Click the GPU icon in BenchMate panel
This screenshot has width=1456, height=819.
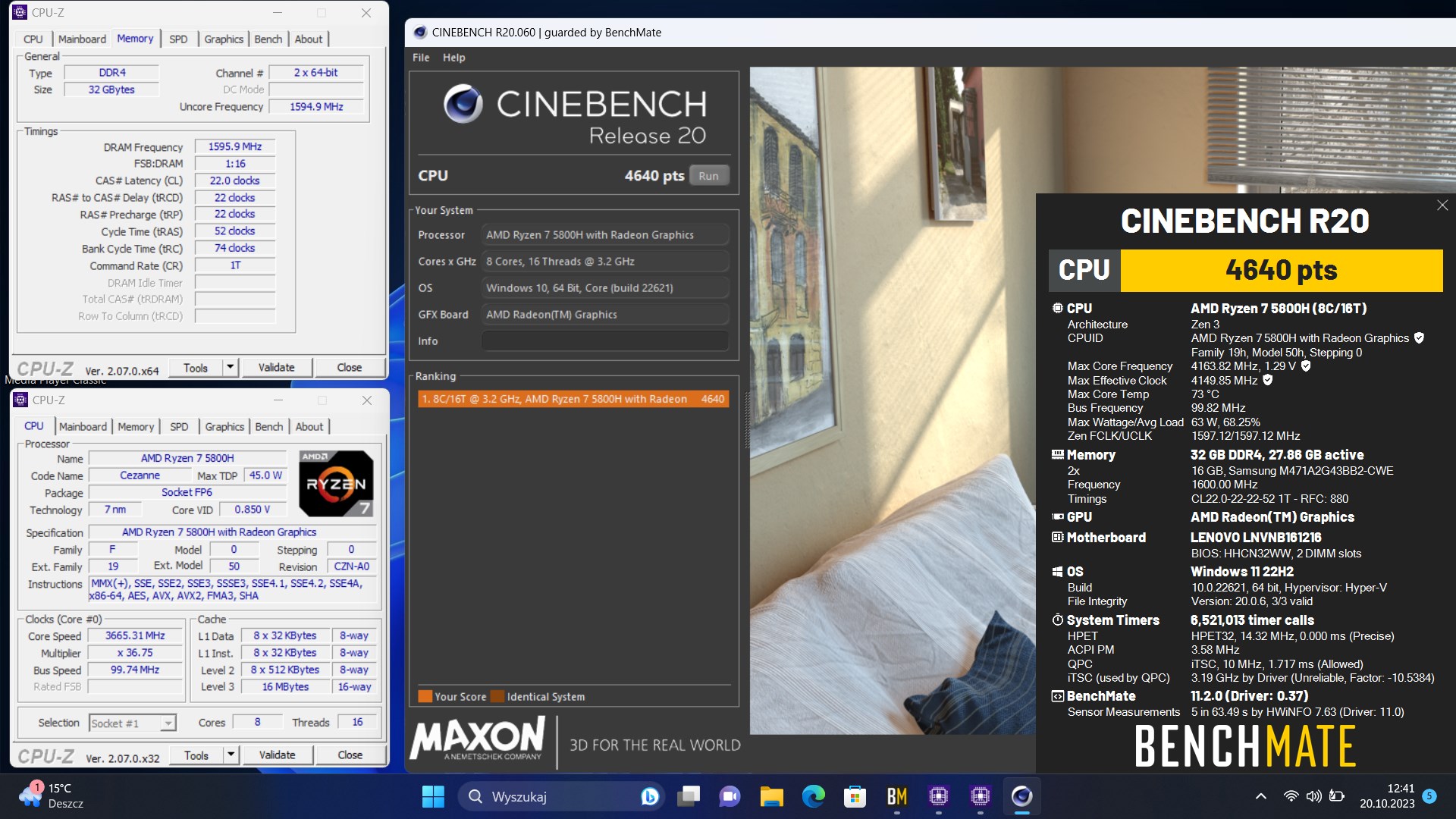point(1057,516)
